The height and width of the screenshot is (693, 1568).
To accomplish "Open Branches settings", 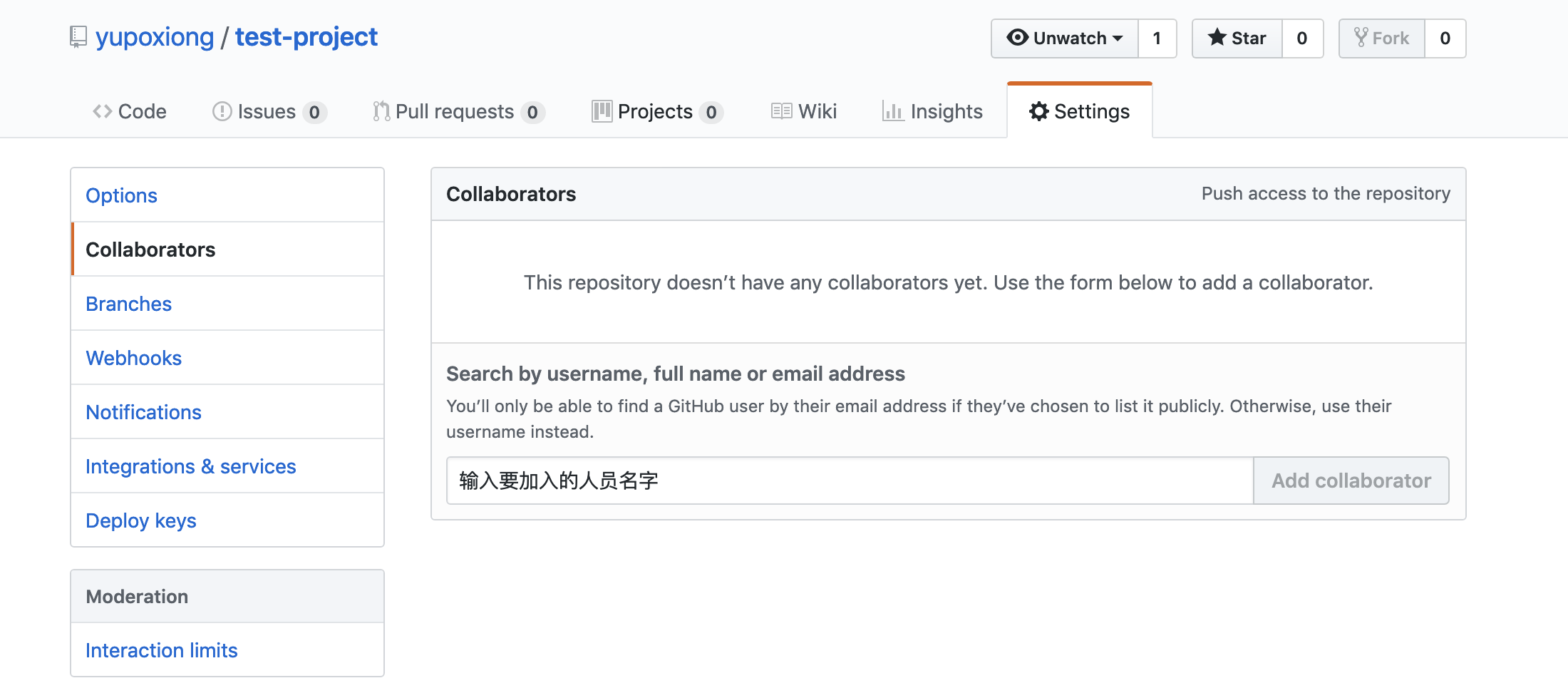I will (227, 304).
